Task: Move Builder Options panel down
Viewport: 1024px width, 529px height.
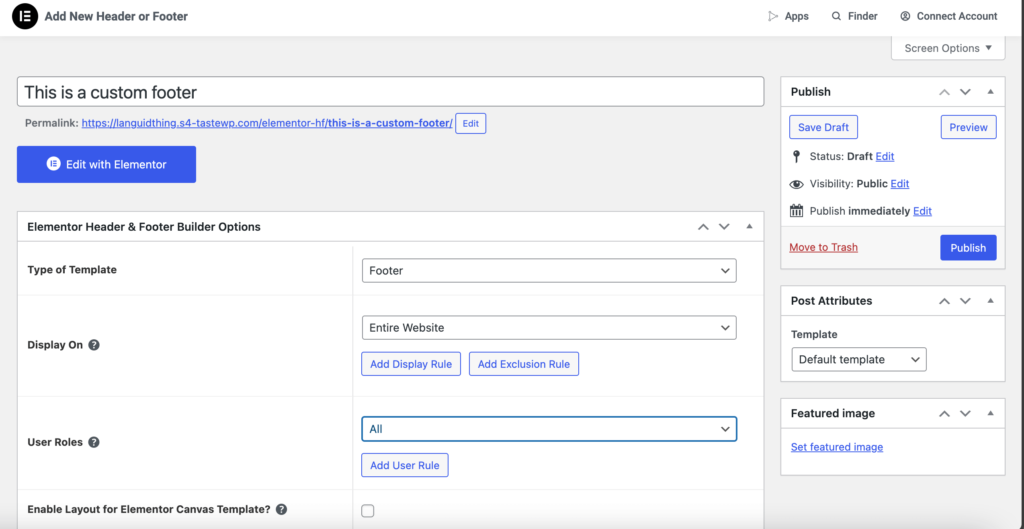Action: (724, 227)
